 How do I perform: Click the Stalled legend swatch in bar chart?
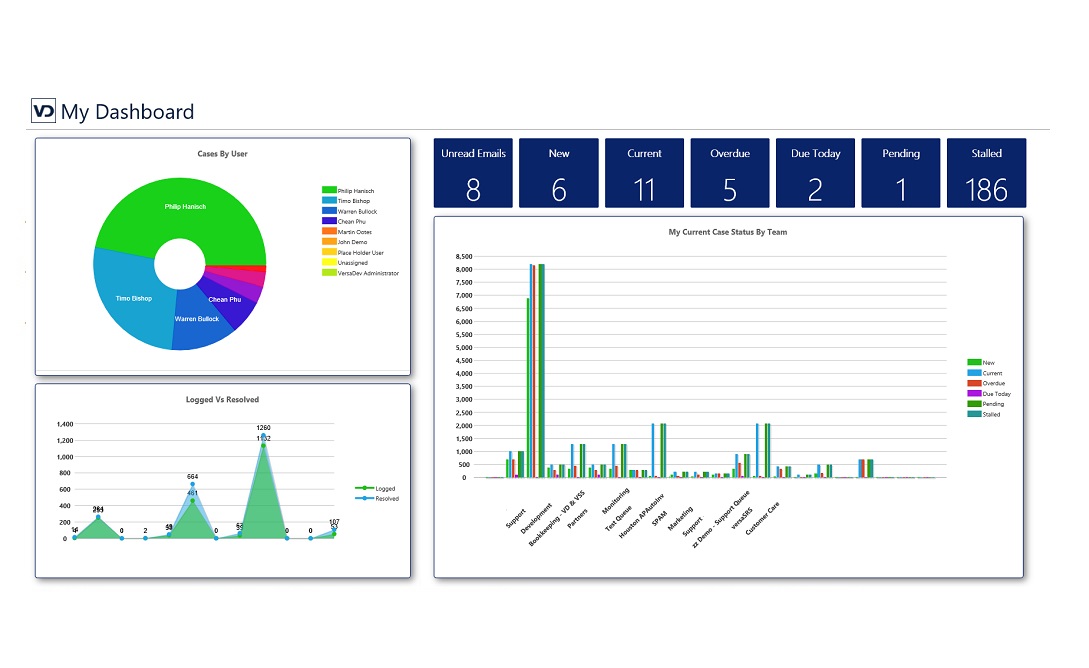click(x=974, y=414)
